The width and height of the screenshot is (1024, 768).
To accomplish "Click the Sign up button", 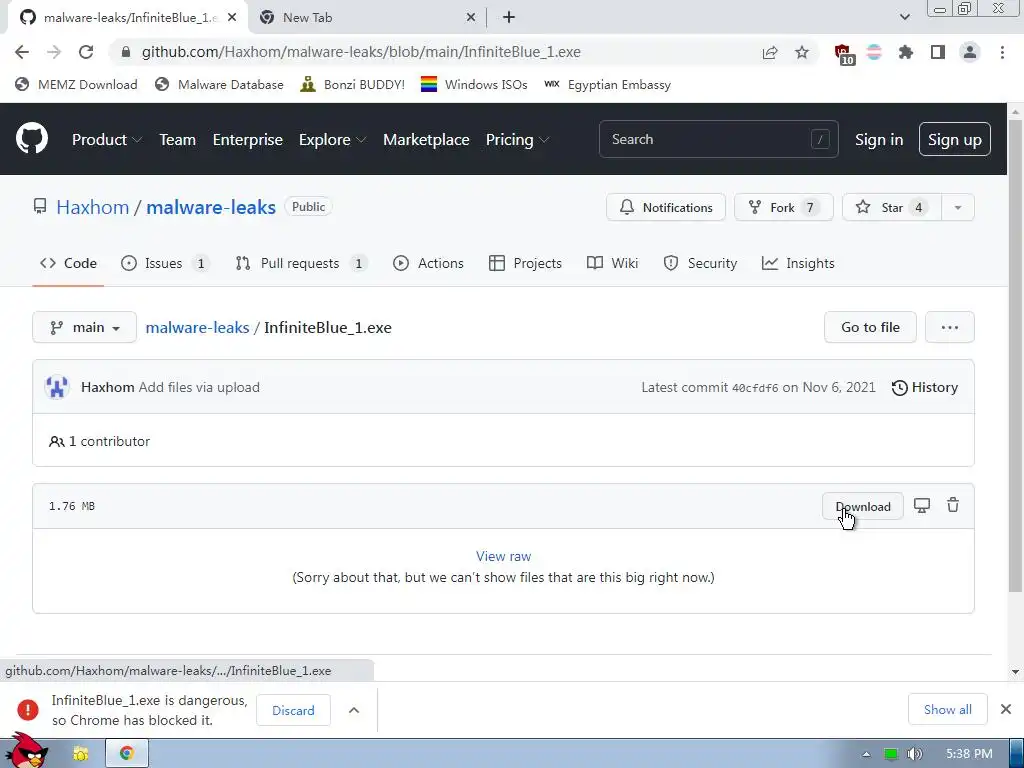I will tap(955, 139).
